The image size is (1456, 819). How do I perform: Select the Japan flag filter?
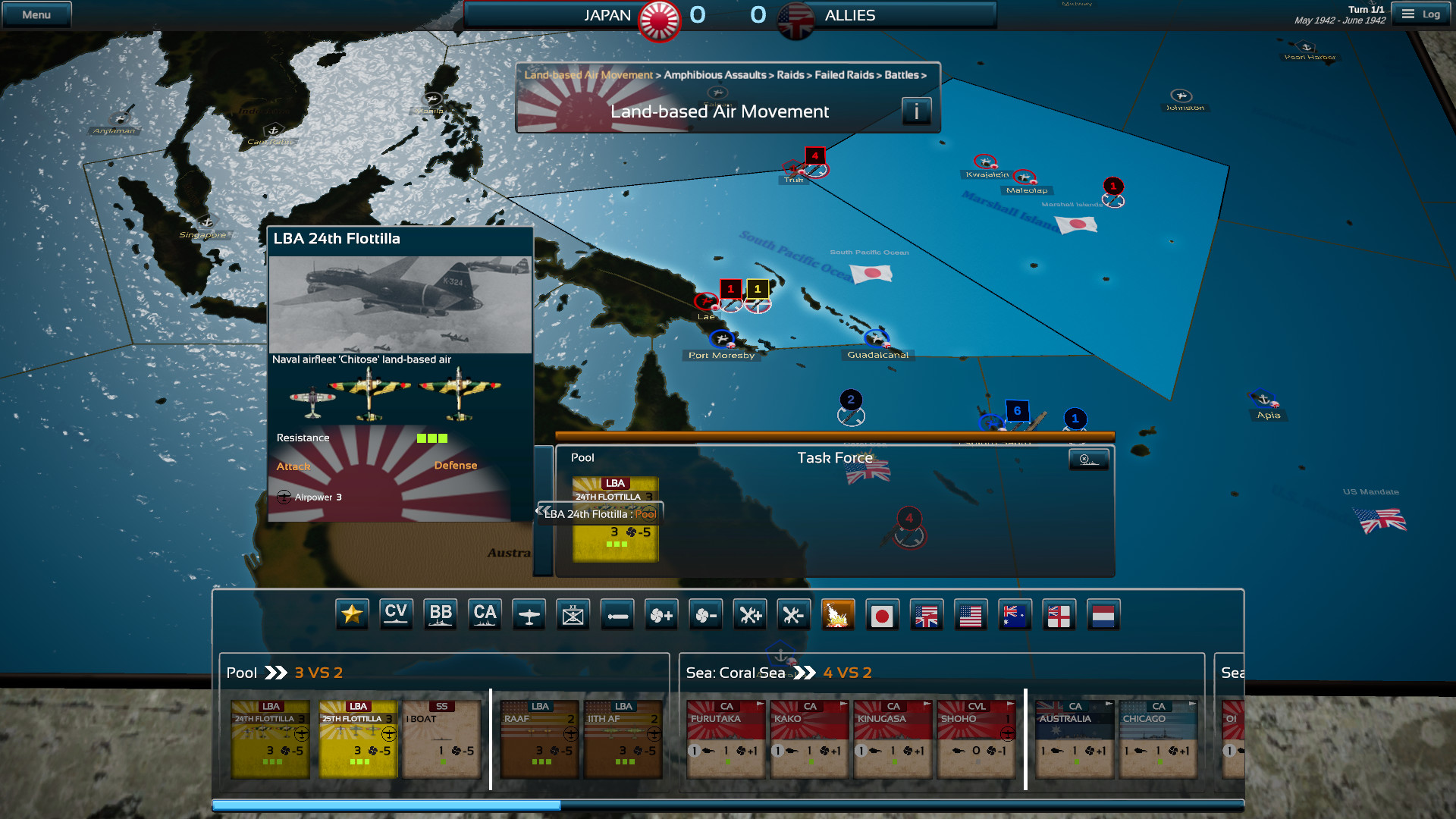(x=883, y=614)
